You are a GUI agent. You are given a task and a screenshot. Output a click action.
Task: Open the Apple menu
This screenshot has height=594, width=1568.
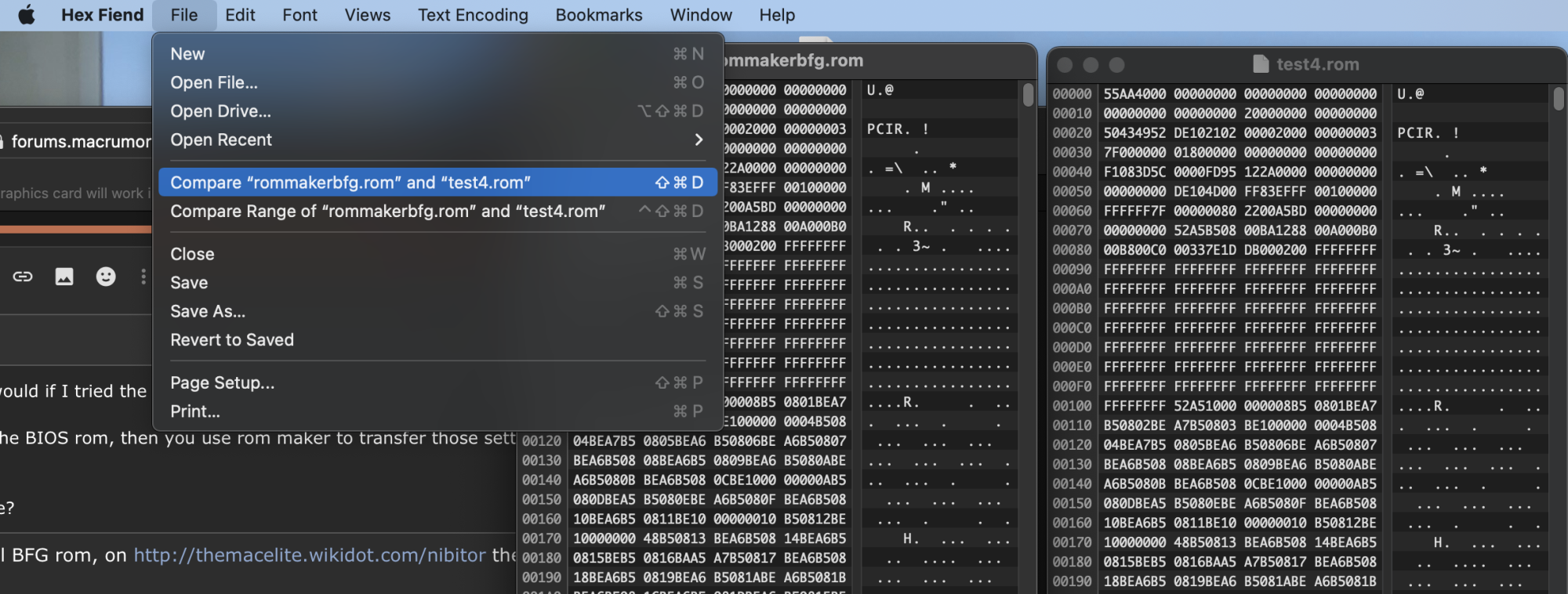tap(27, 15)
